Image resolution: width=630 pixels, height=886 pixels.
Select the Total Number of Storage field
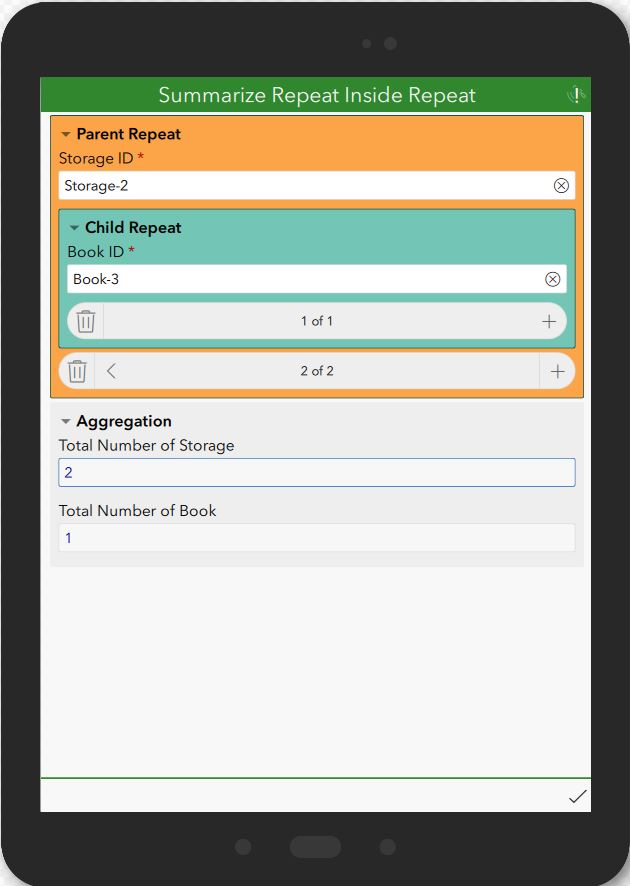point(316,471)
